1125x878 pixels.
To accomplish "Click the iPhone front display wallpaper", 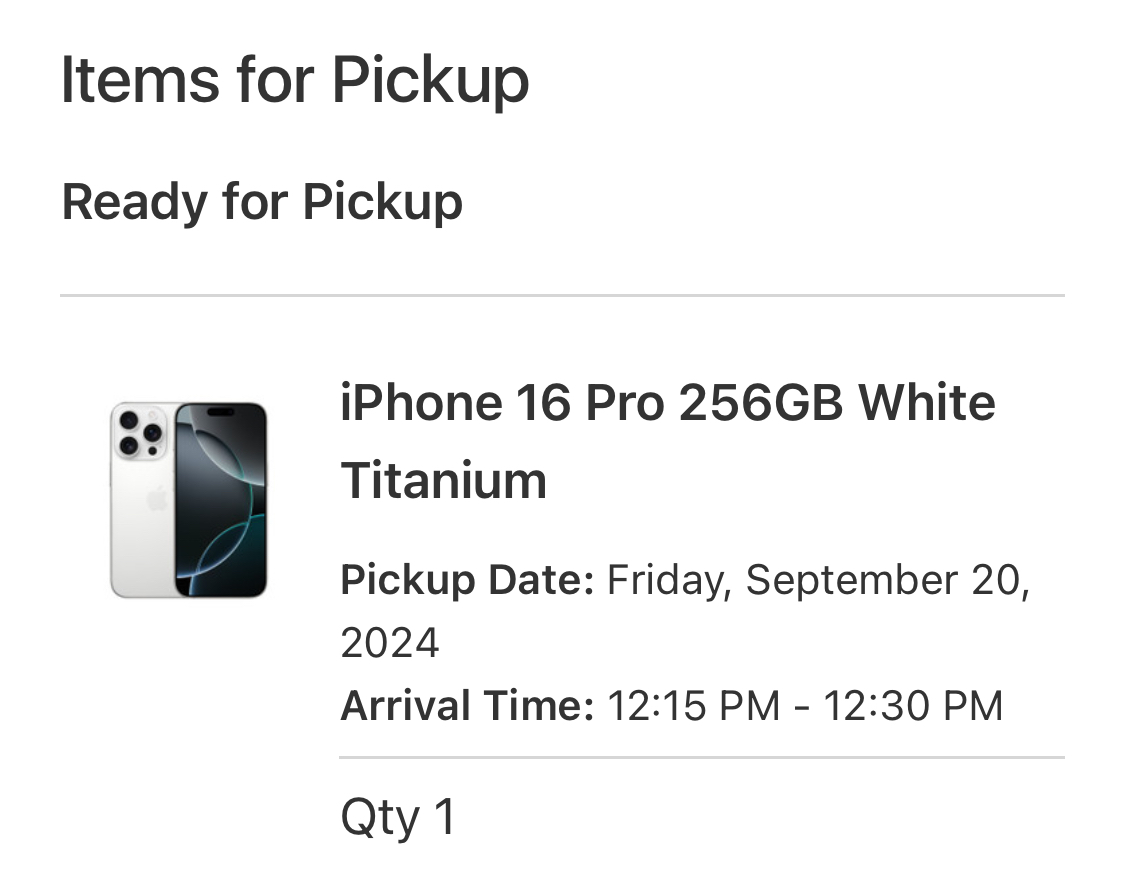I will (221, 500).
